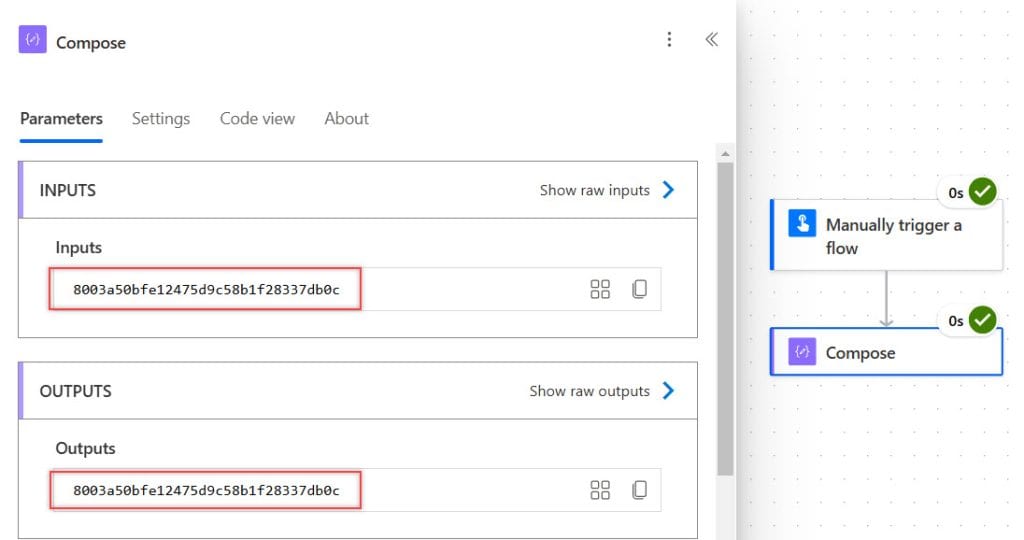The image size is (1024, 540).
Task: Open the three-dot more options menu
Action: pyautogui.click(x=669, y=40)
